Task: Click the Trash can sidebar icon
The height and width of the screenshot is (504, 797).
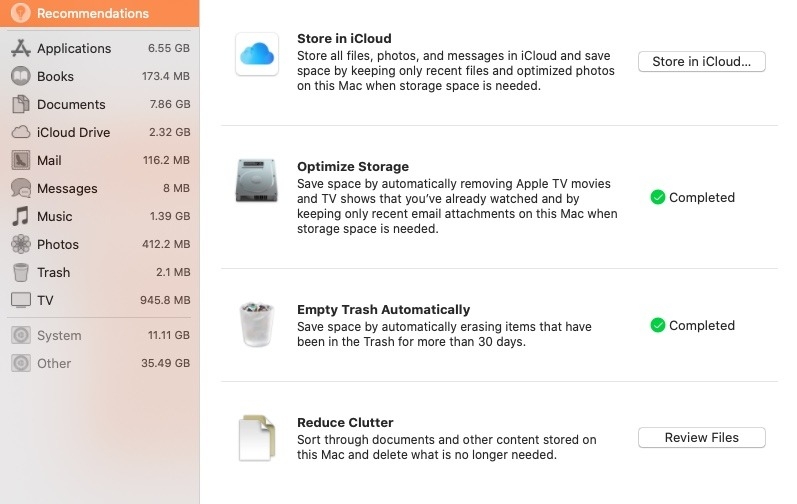Action: pos(21,272)
